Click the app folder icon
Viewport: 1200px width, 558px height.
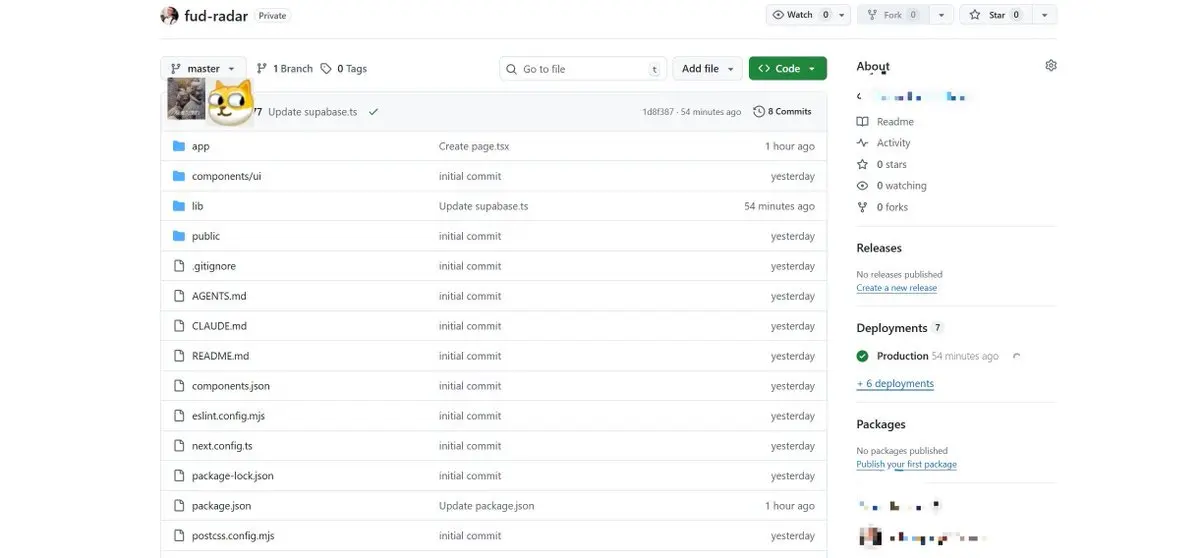(179, 146)
